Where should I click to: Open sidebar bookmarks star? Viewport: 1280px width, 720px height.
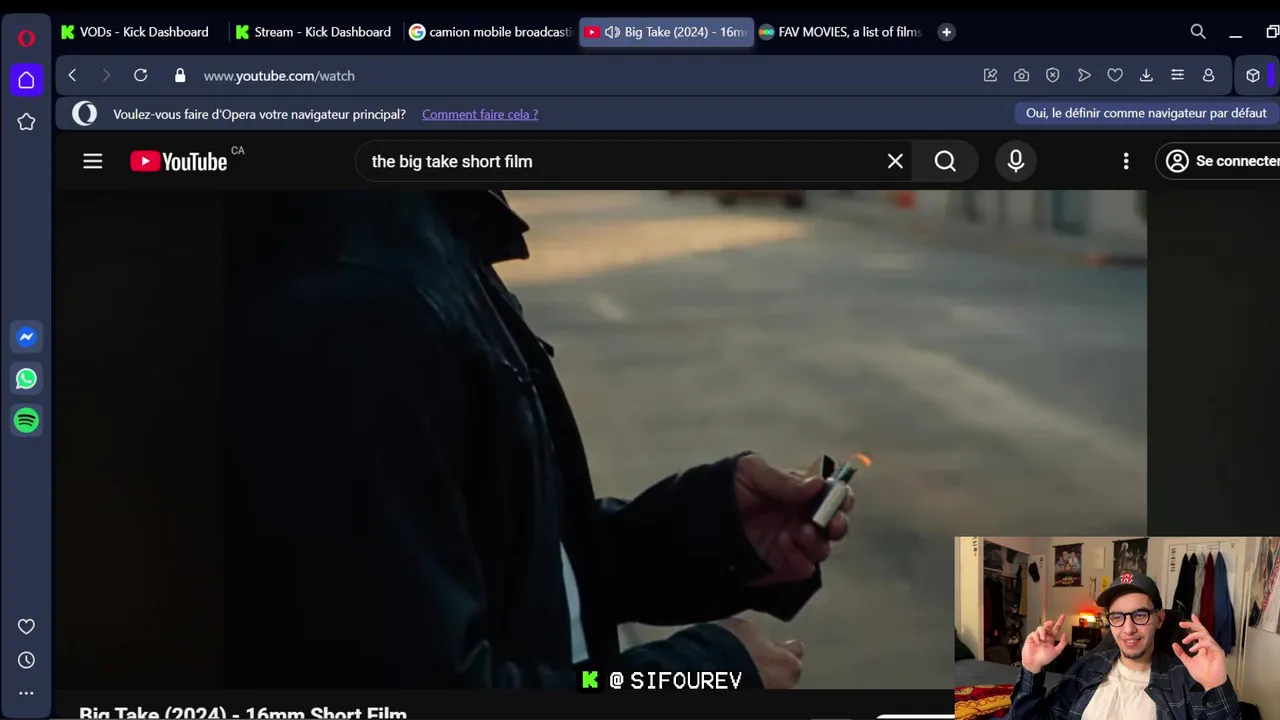click(x=26, y=122)
